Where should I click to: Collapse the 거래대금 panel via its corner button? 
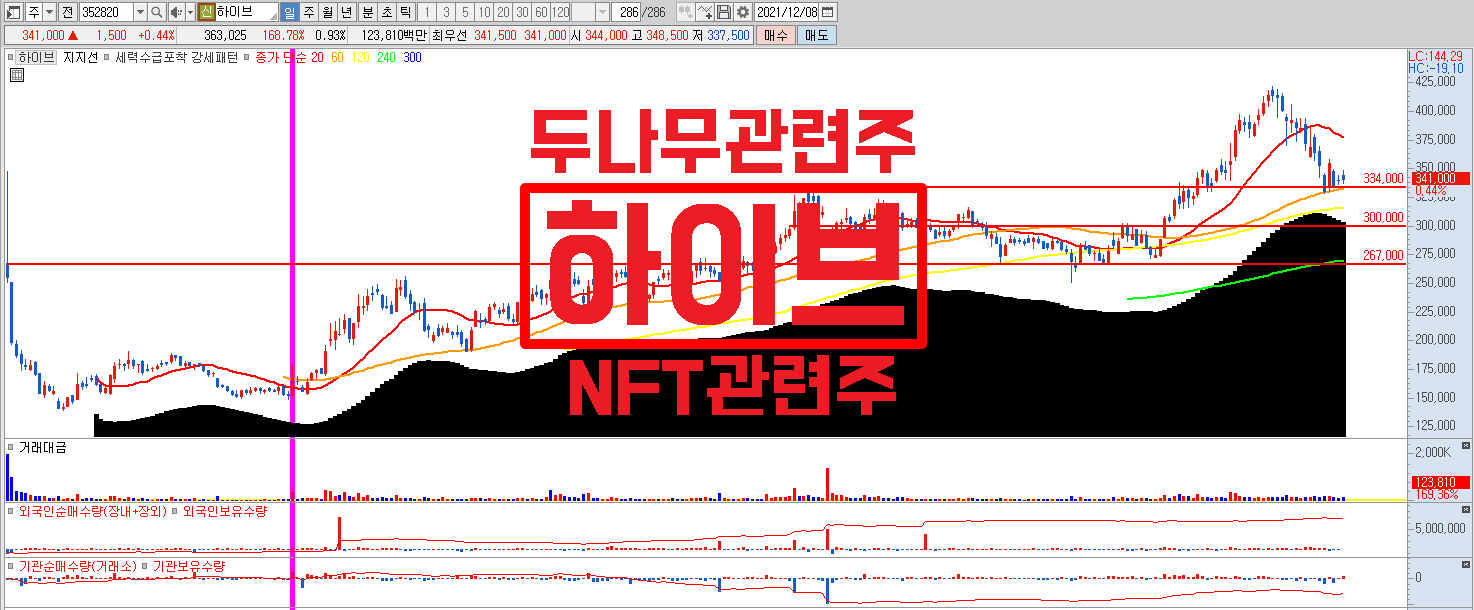point(1467,446)
